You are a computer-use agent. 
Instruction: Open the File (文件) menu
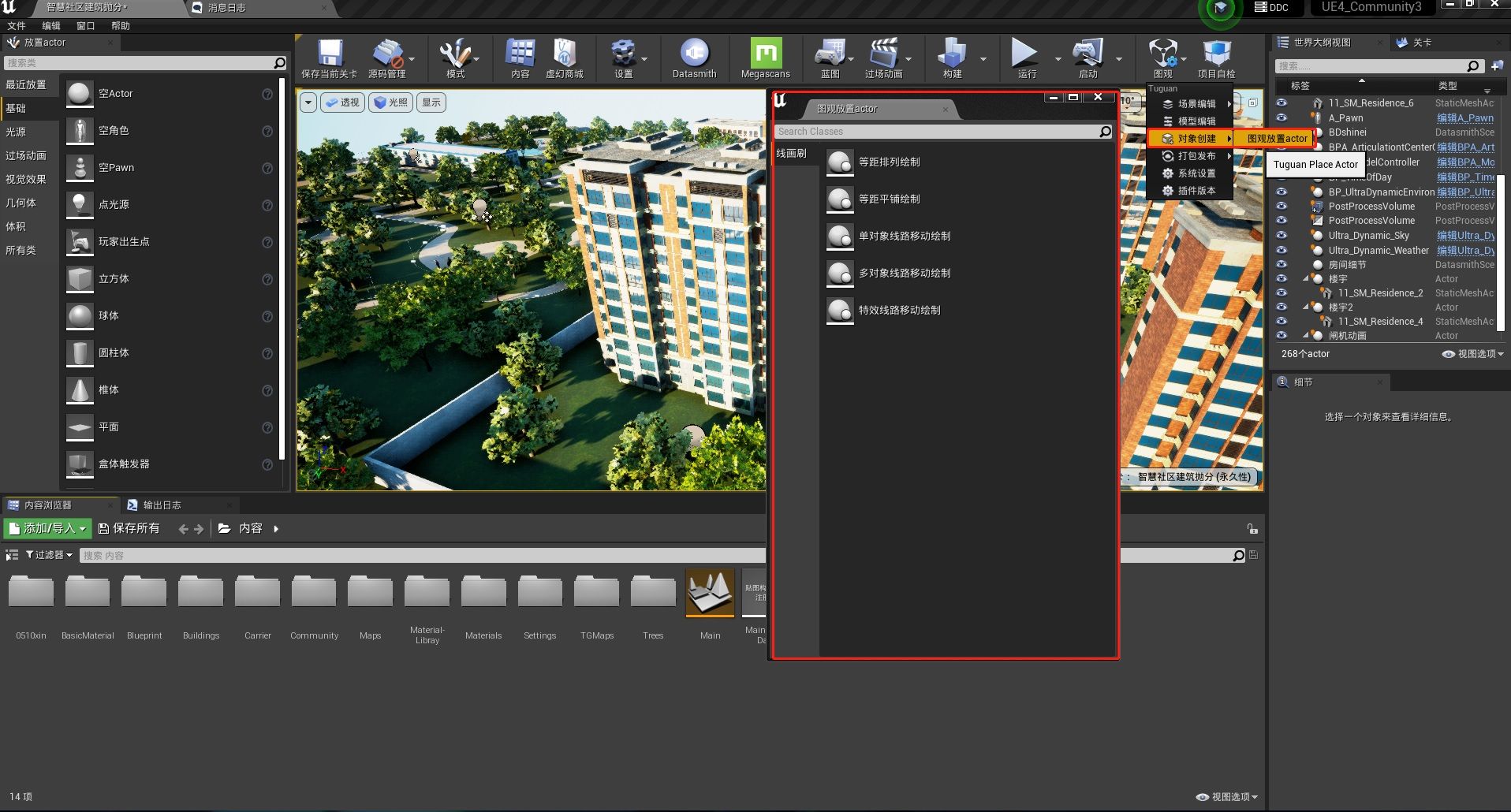pos(16,26)
